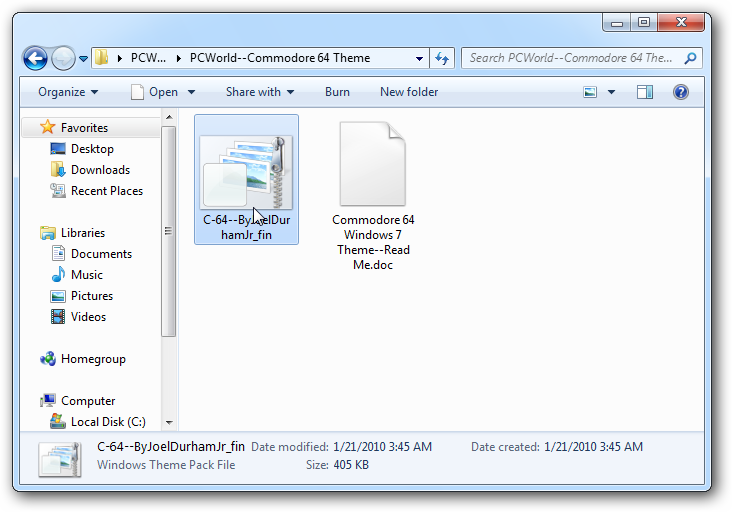Create a New folder
The width and height of the screenshot is (732, 512).
(x=409, y=92)
